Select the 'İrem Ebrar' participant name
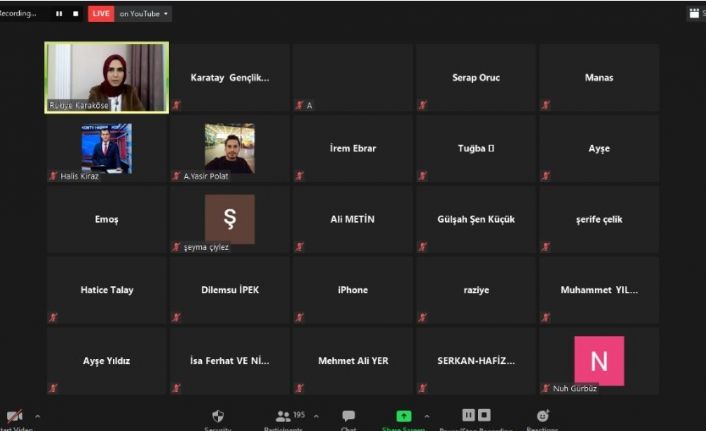Image resolution: width=706 pixels, height=431 pixels. 353,148
